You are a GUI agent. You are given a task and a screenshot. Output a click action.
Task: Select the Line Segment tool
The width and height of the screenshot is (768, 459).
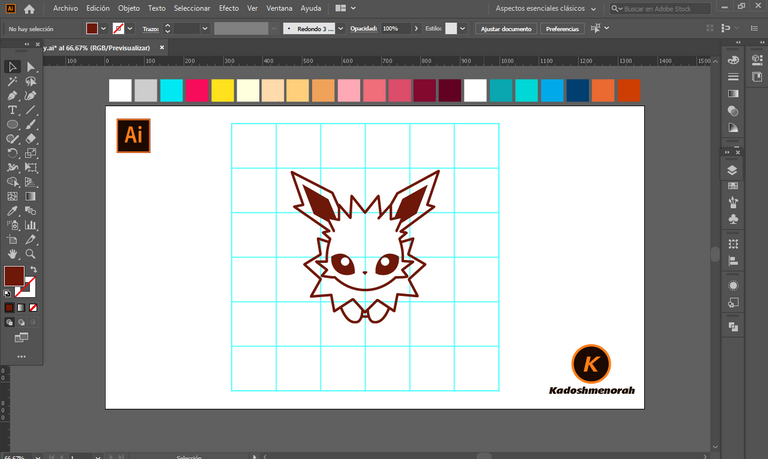pyautogui.click(x=30, y=110)
